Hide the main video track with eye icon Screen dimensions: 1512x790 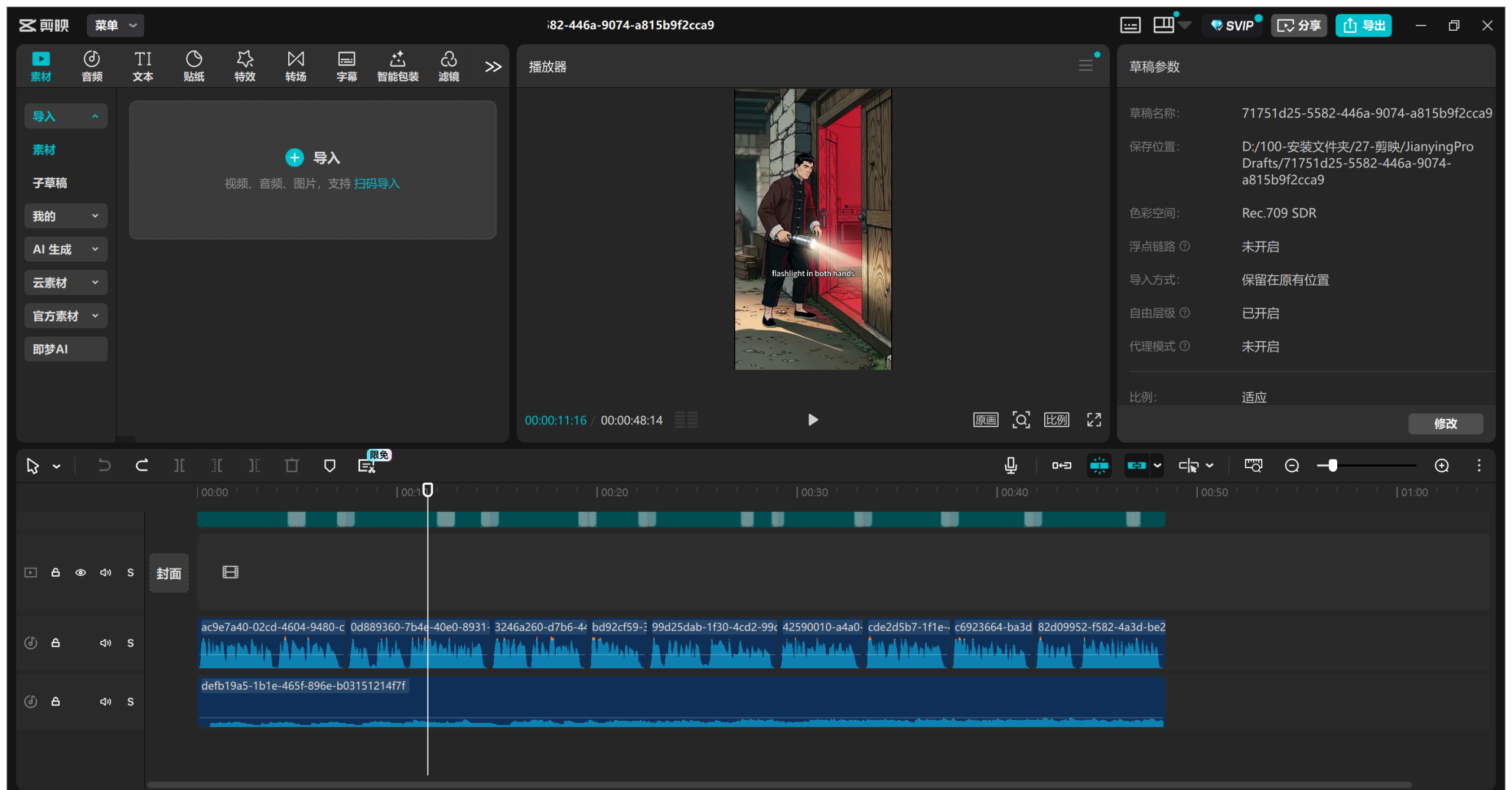(80, 573)
